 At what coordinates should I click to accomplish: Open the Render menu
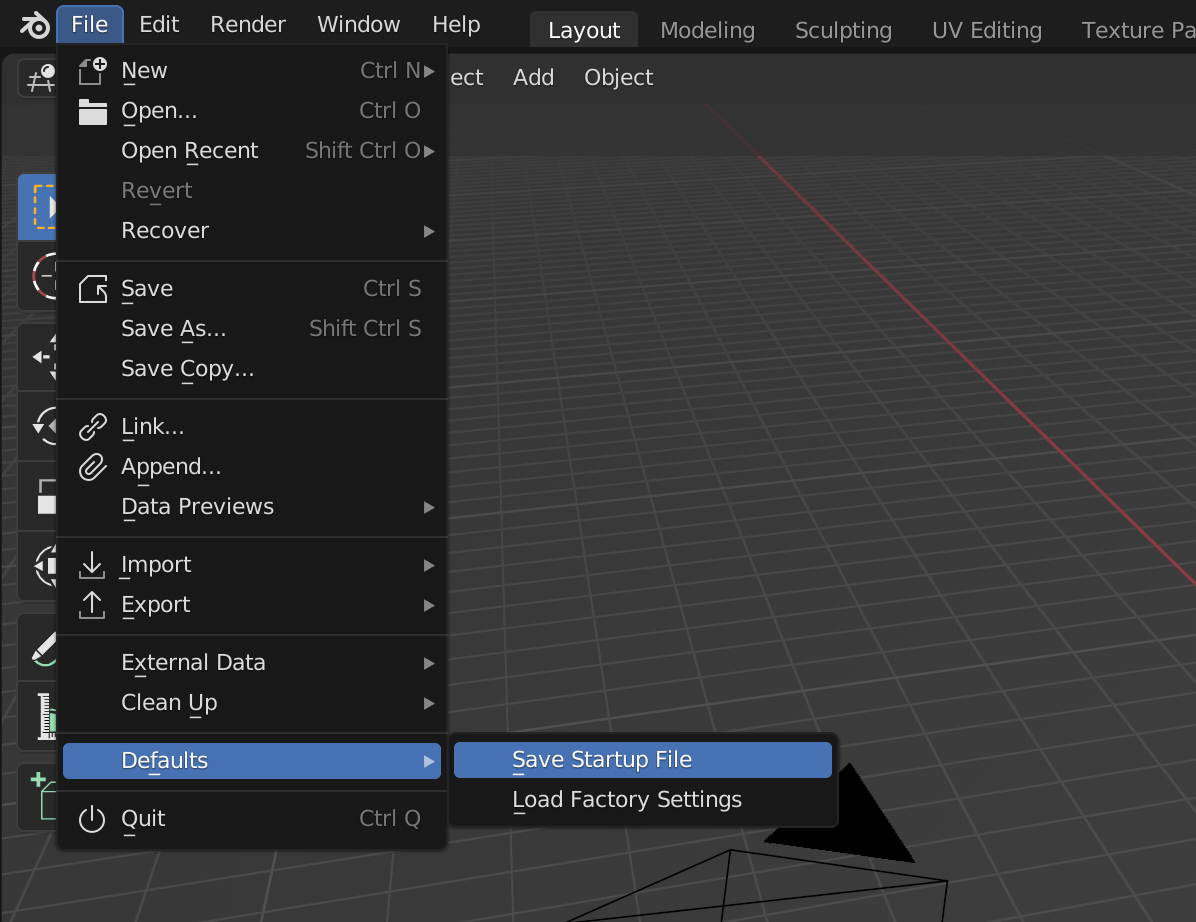248,24
